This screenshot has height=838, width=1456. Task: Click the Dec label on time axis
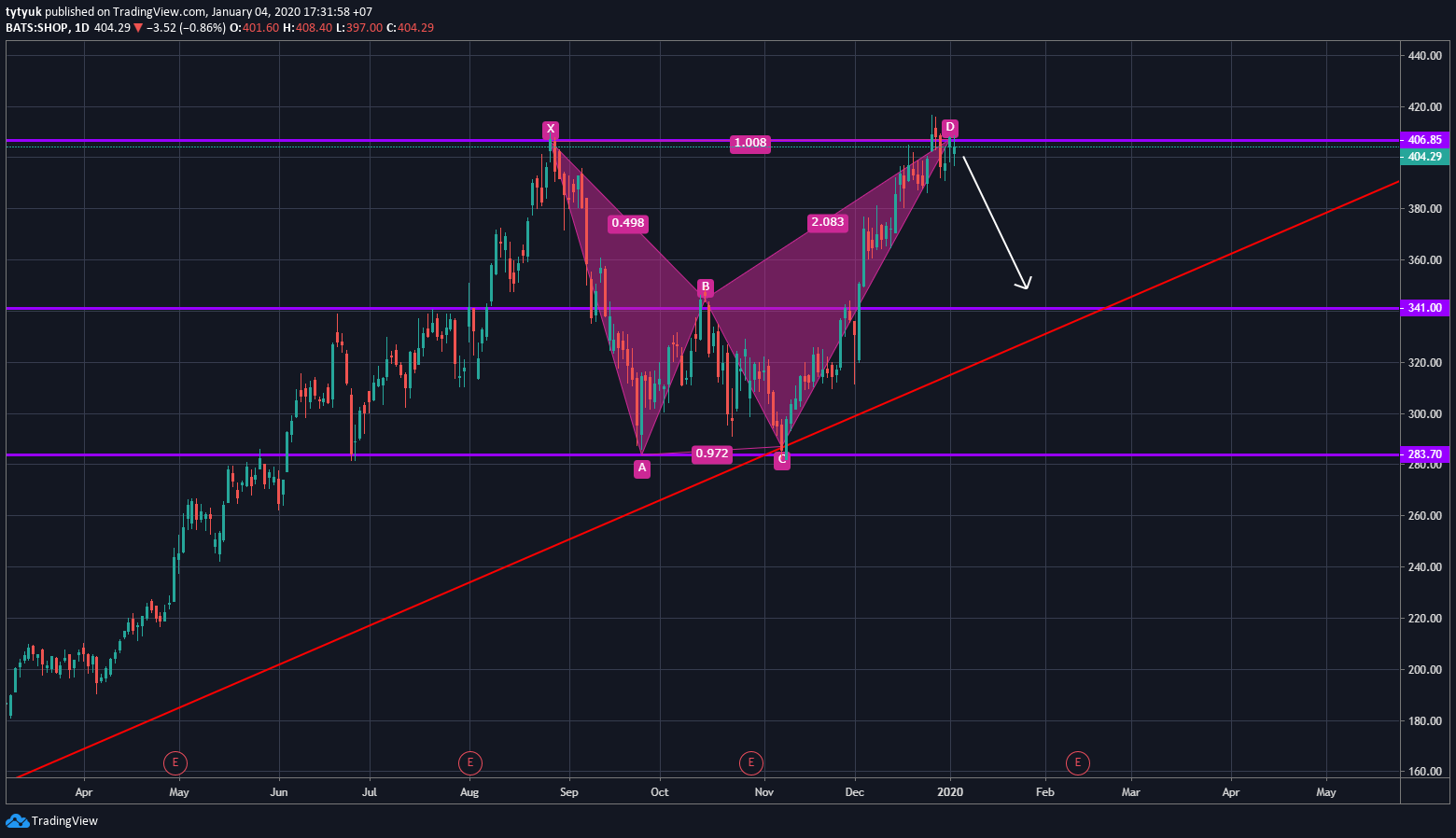(x=855, y=792)
